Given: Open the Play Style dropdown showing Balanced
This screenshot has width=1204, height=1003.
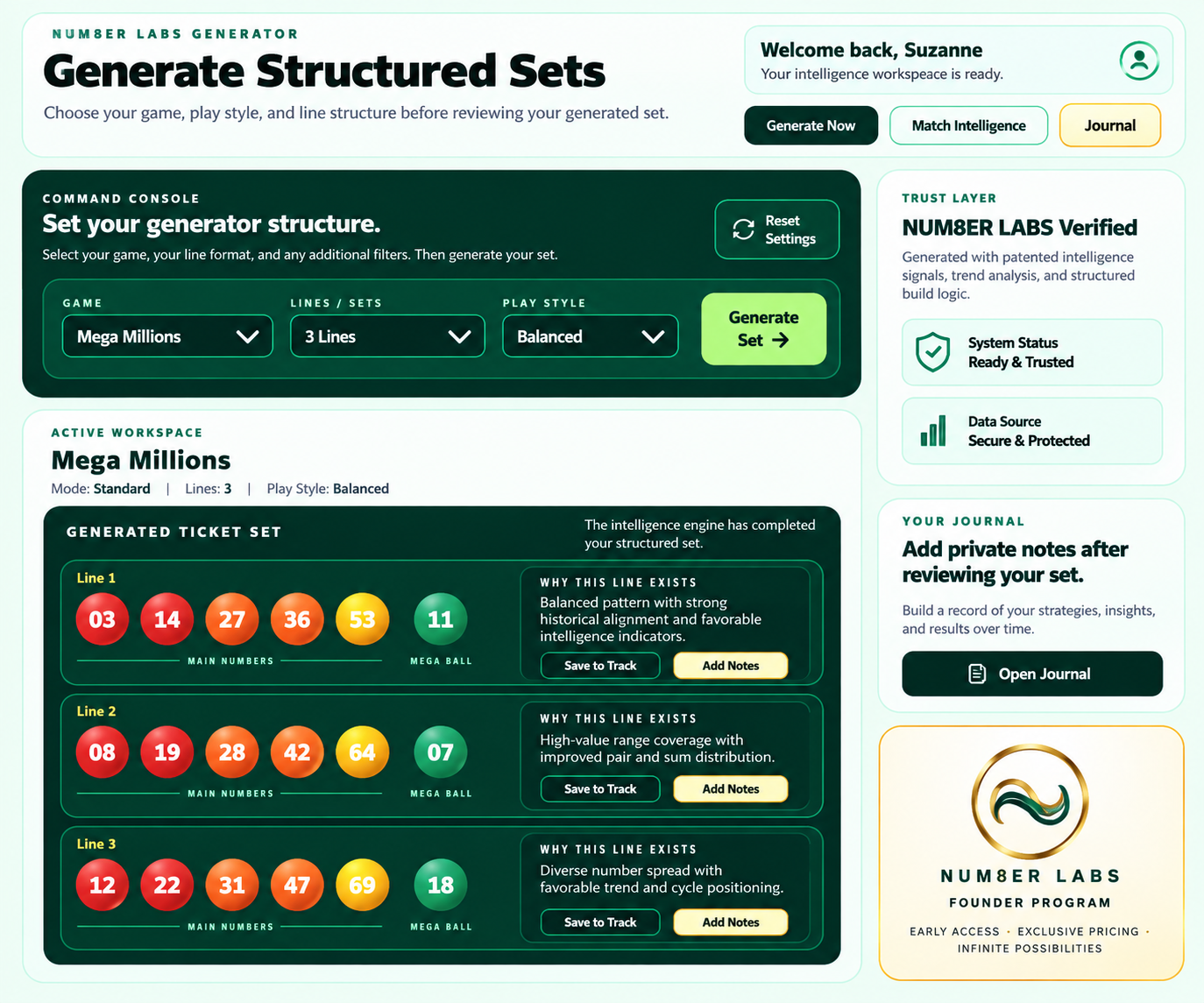Looking at the screenshot, I should pyautogui.click(x=591, y=336).
